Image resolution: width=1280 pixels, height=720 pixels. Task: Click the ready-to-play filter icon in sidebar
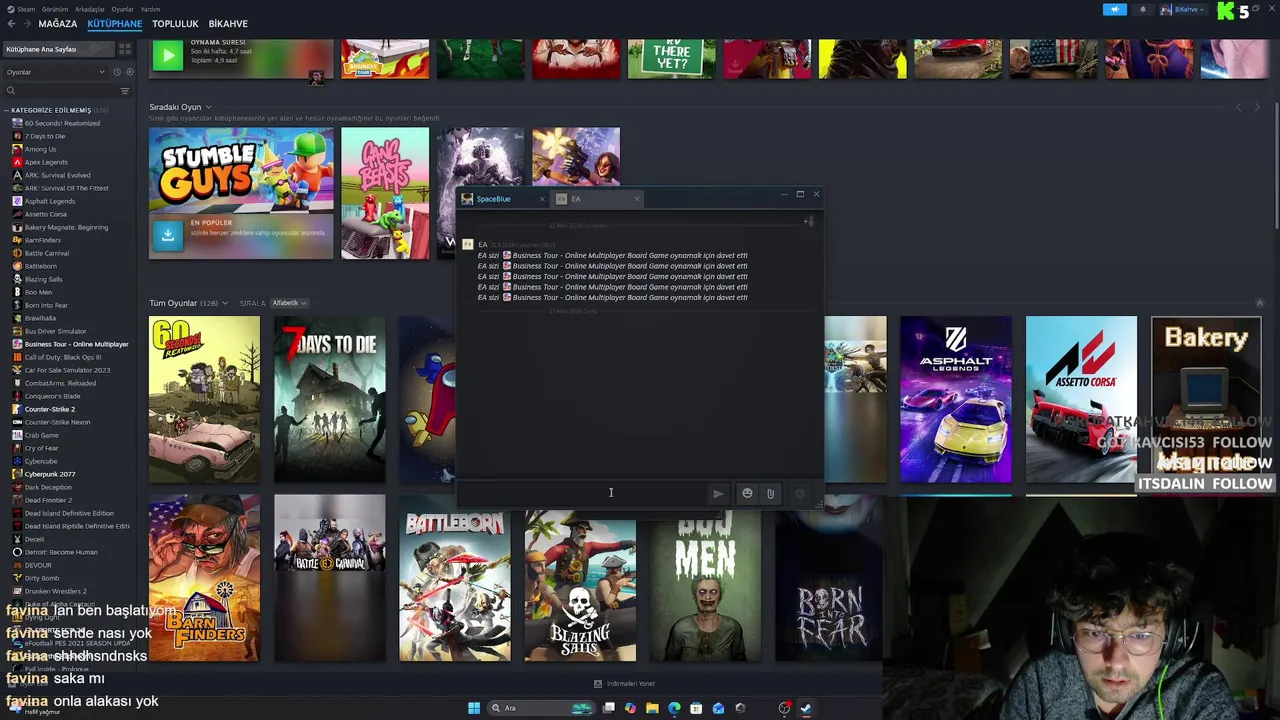[129, 72]
